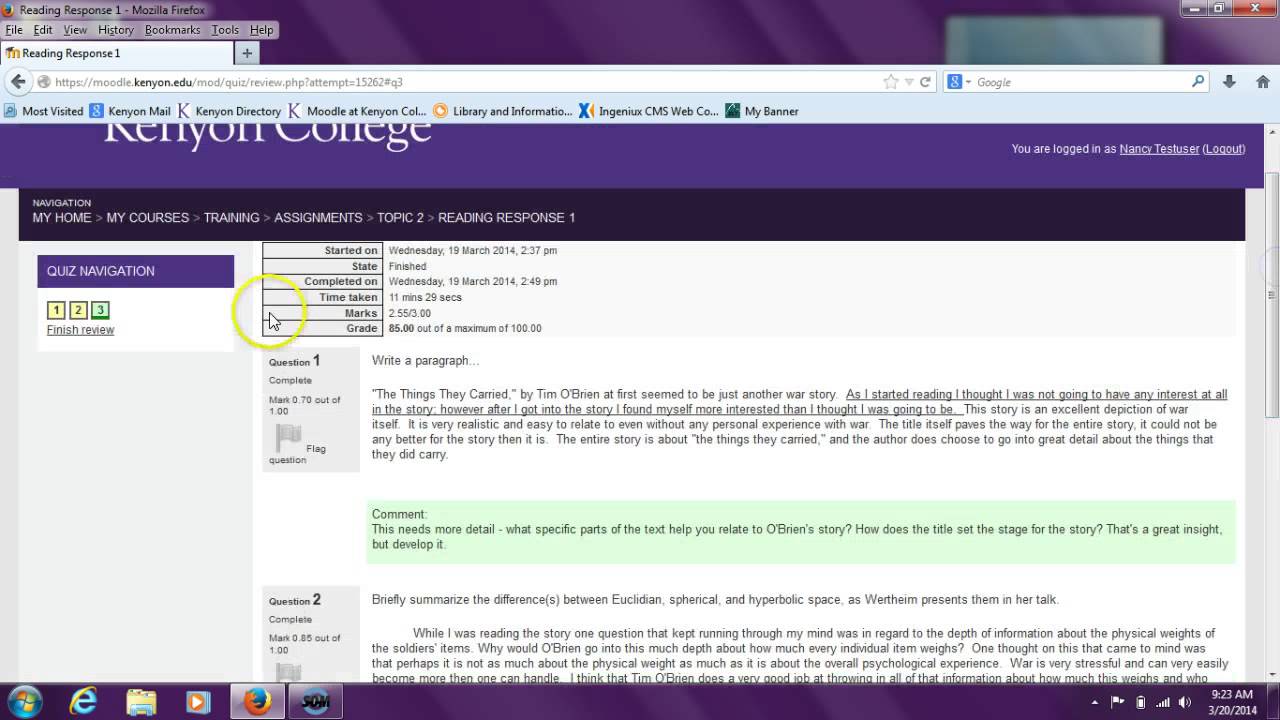Open the SOM application in taskbar
Viewport: 1280px width, 720px height.
[316, 701]
